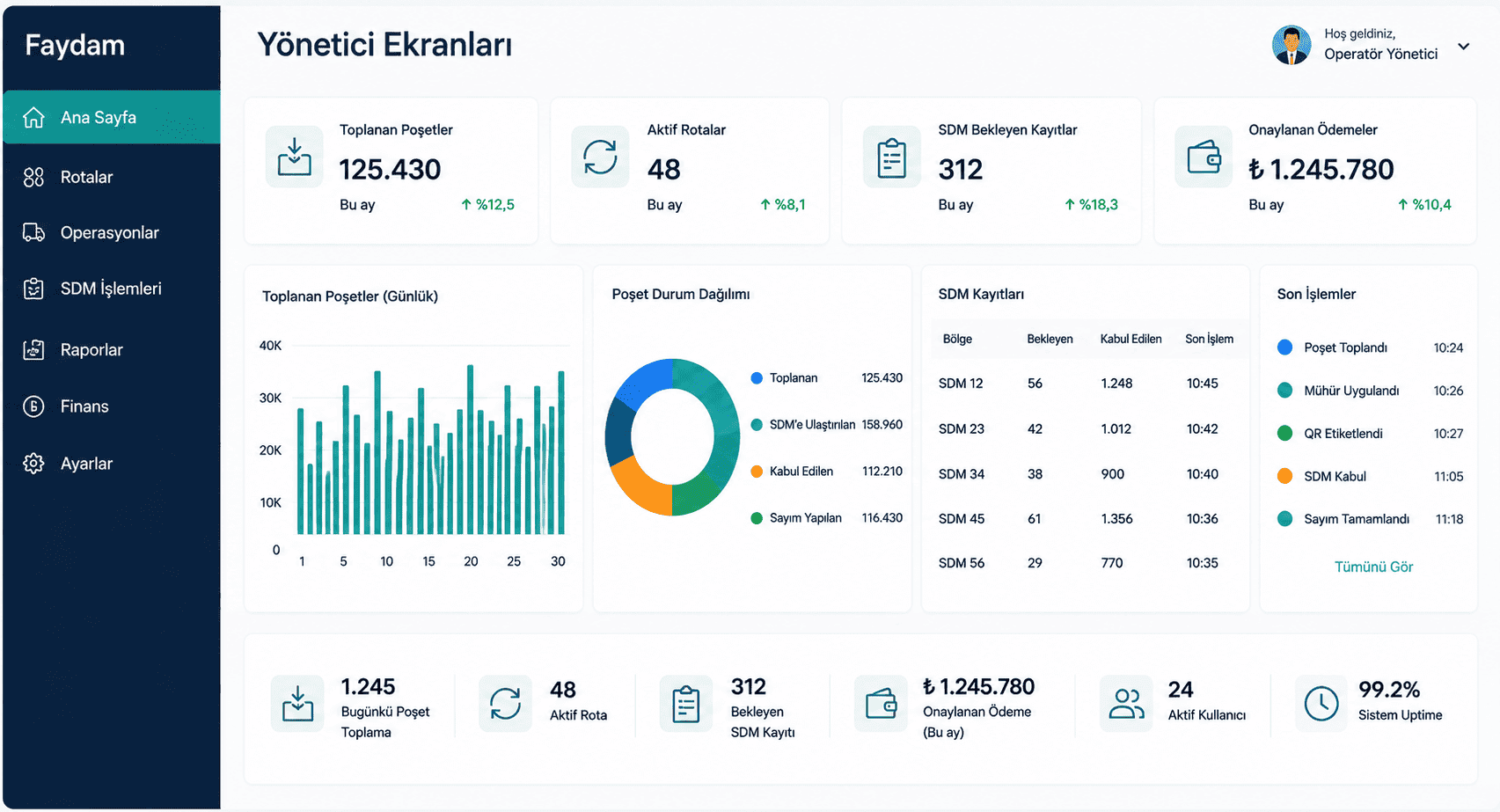Click the Finans coin icon
The height and width of the screenshot is (812, 1500).
coord(33,406)
